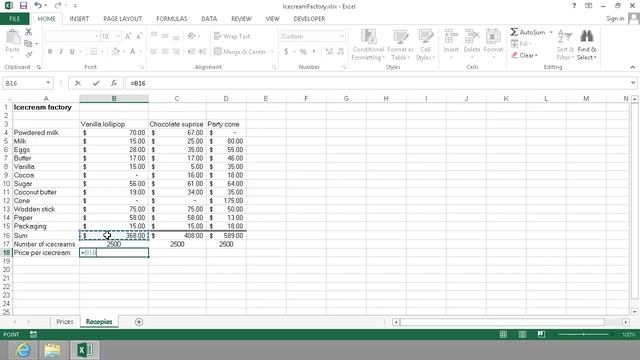Screen dimensions: 640x360
Task: Click the Sign in link
Action: [615, 19]
